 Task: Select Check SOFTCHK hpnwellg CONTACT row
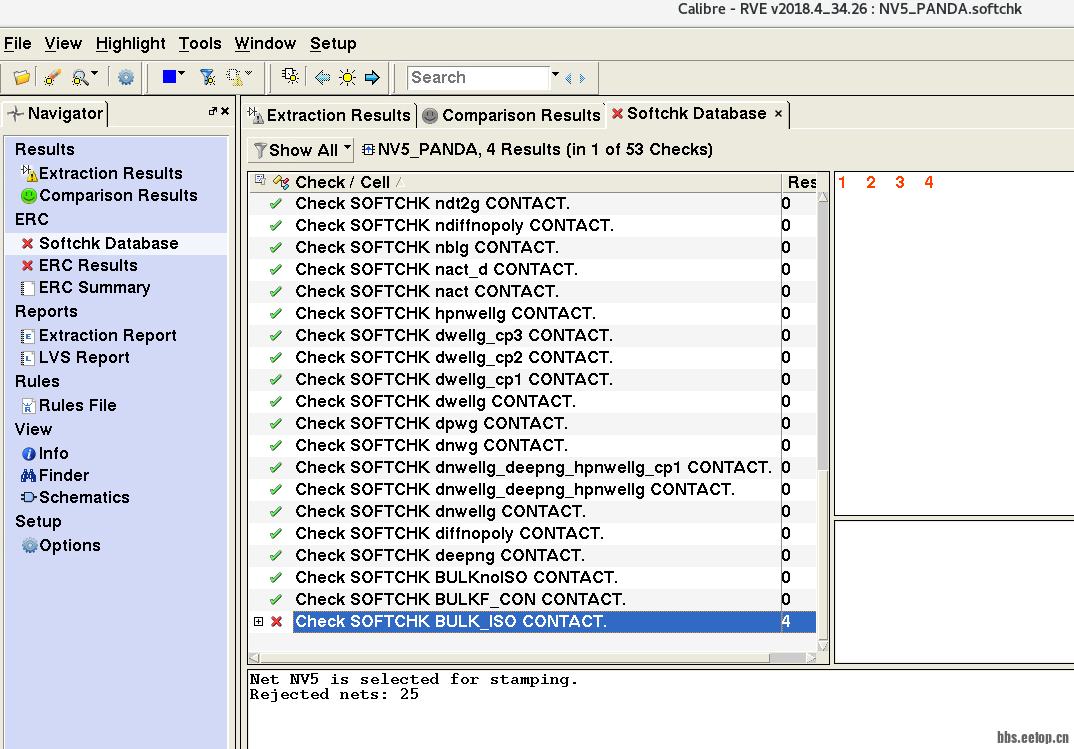(x=533, y=314)
